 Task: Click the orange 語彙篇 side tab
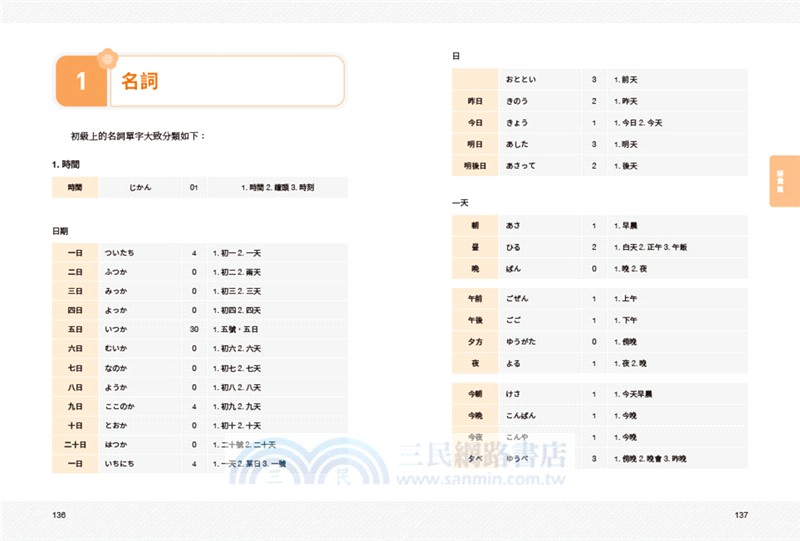[784, 181]
